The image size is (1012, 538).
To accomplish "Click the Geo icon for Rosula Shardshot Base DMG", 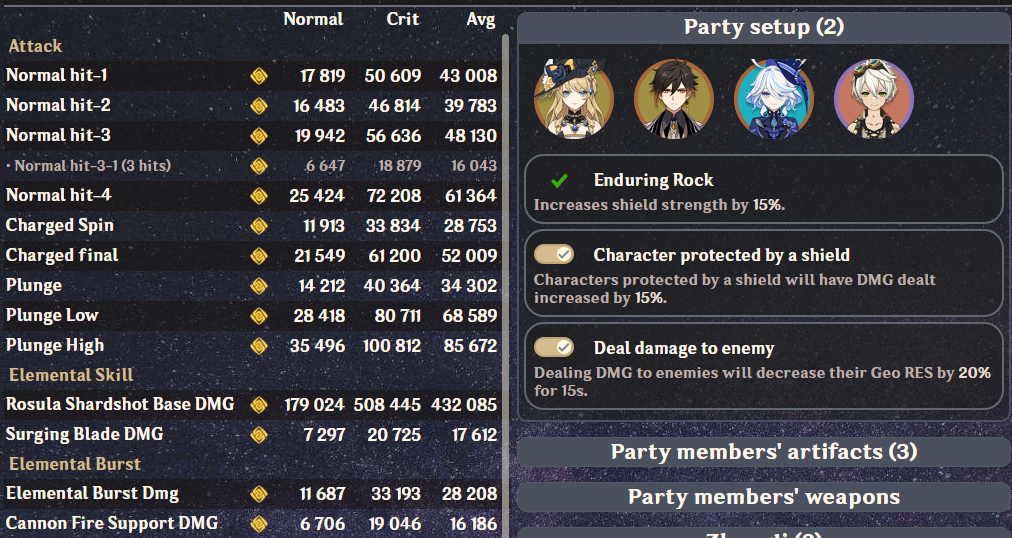I will (x=258, y=404).
